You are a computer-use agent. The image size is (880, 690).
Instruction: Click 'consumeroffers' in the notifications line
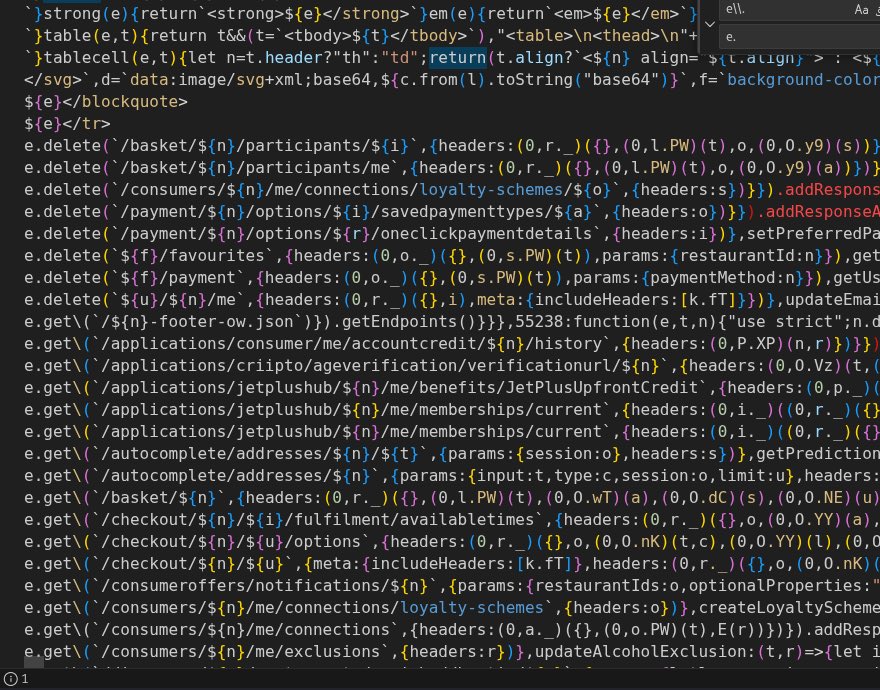coord(177,586)
